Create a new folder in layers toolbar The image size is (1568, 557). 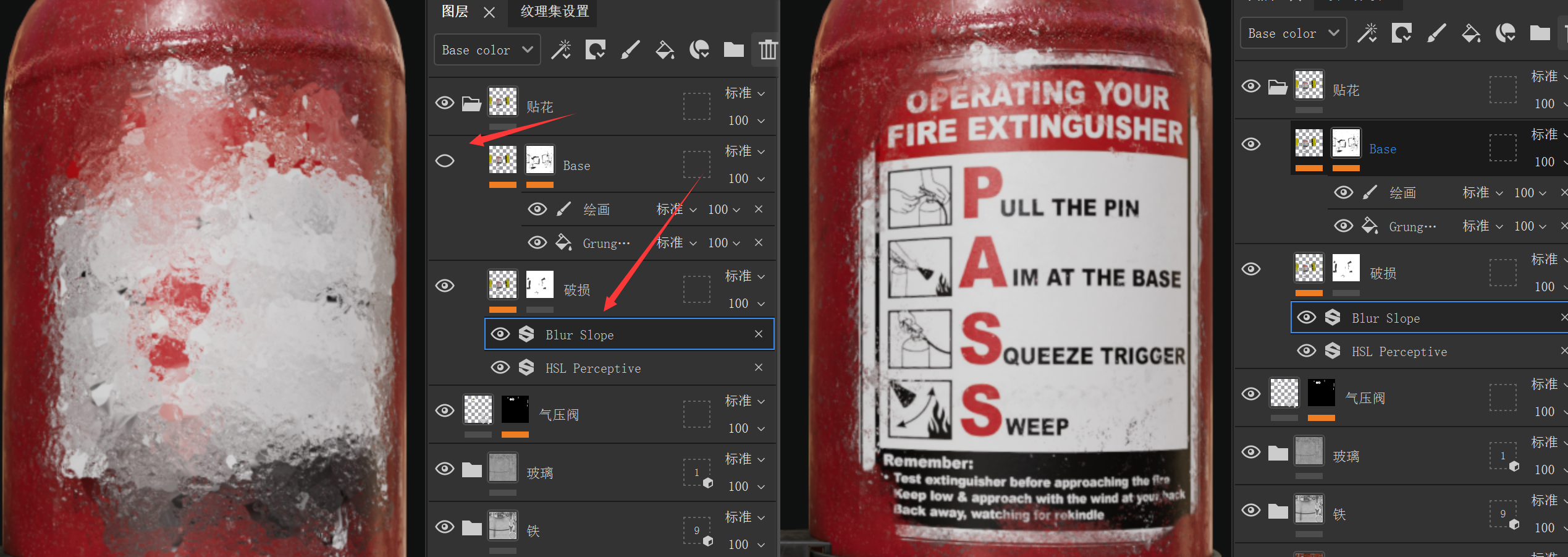click(733, 49)
